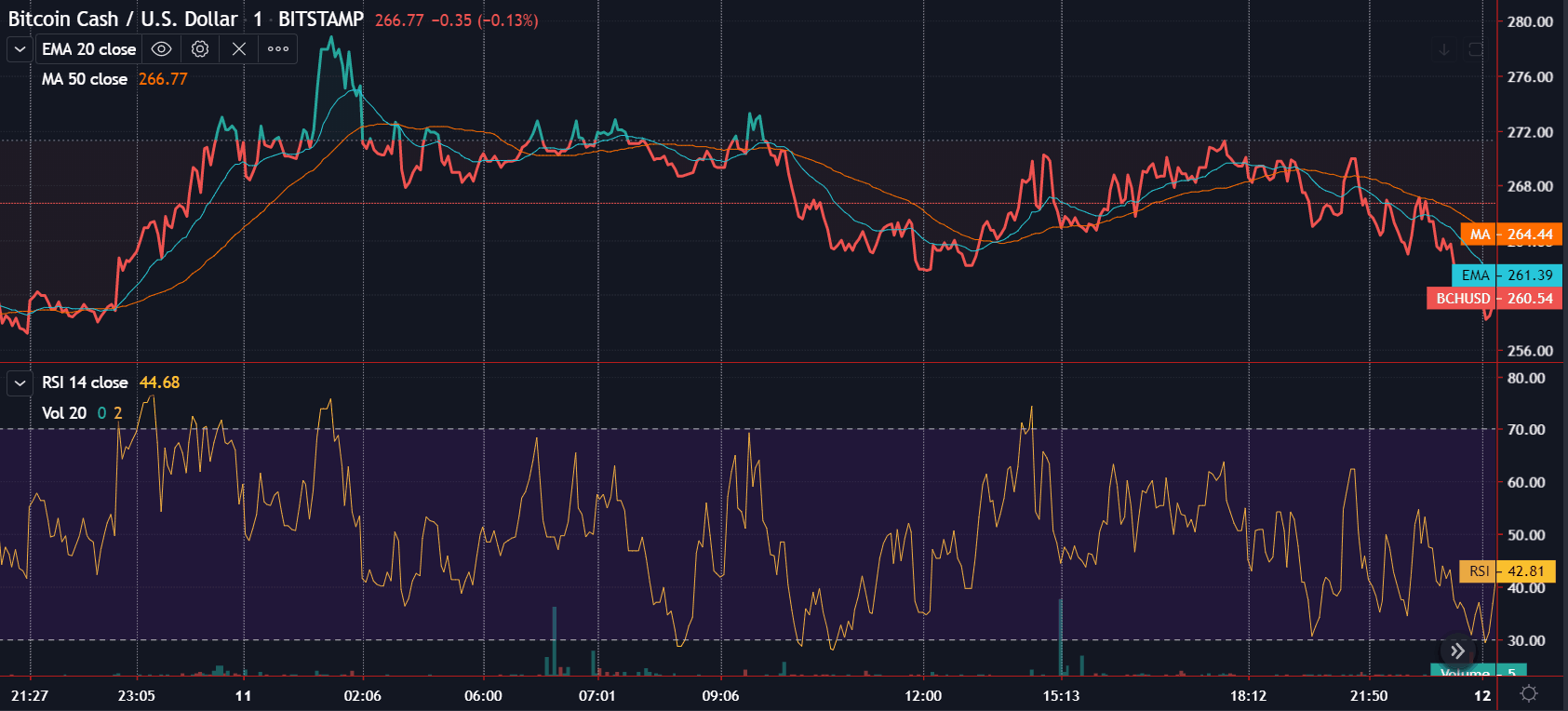The image size is (1568, 711).
Task: Click the RSI value 44.68 in legend
Action: (x=159, y=382)
